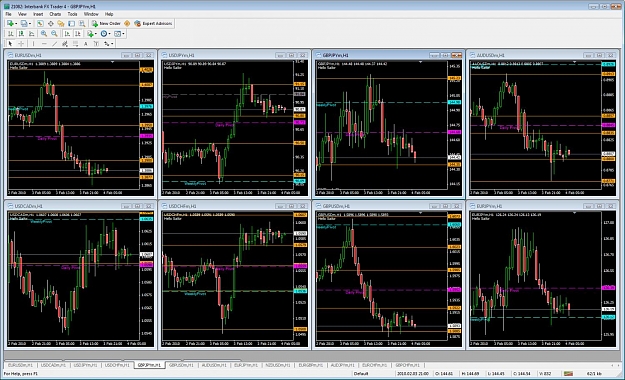The height and width of the screenshot is (380, 625).
Task: Toggle line chart display mode
Action: coord(31,33)
